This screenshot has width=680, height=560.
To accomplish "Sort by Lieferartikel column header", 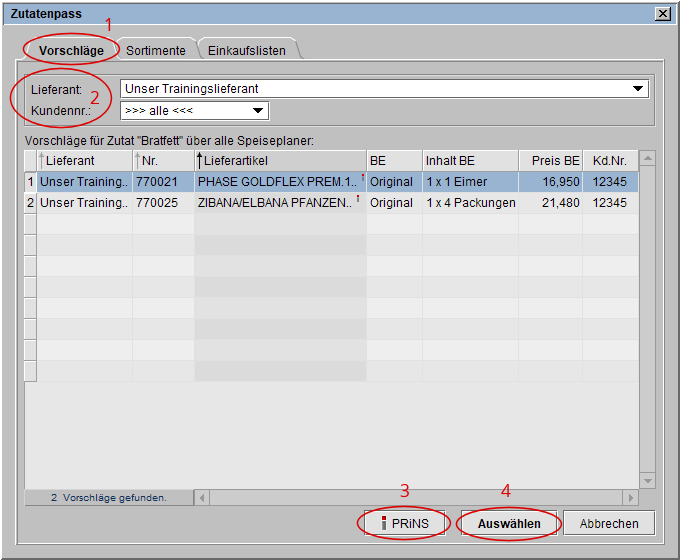I will [x=280, y=160].
